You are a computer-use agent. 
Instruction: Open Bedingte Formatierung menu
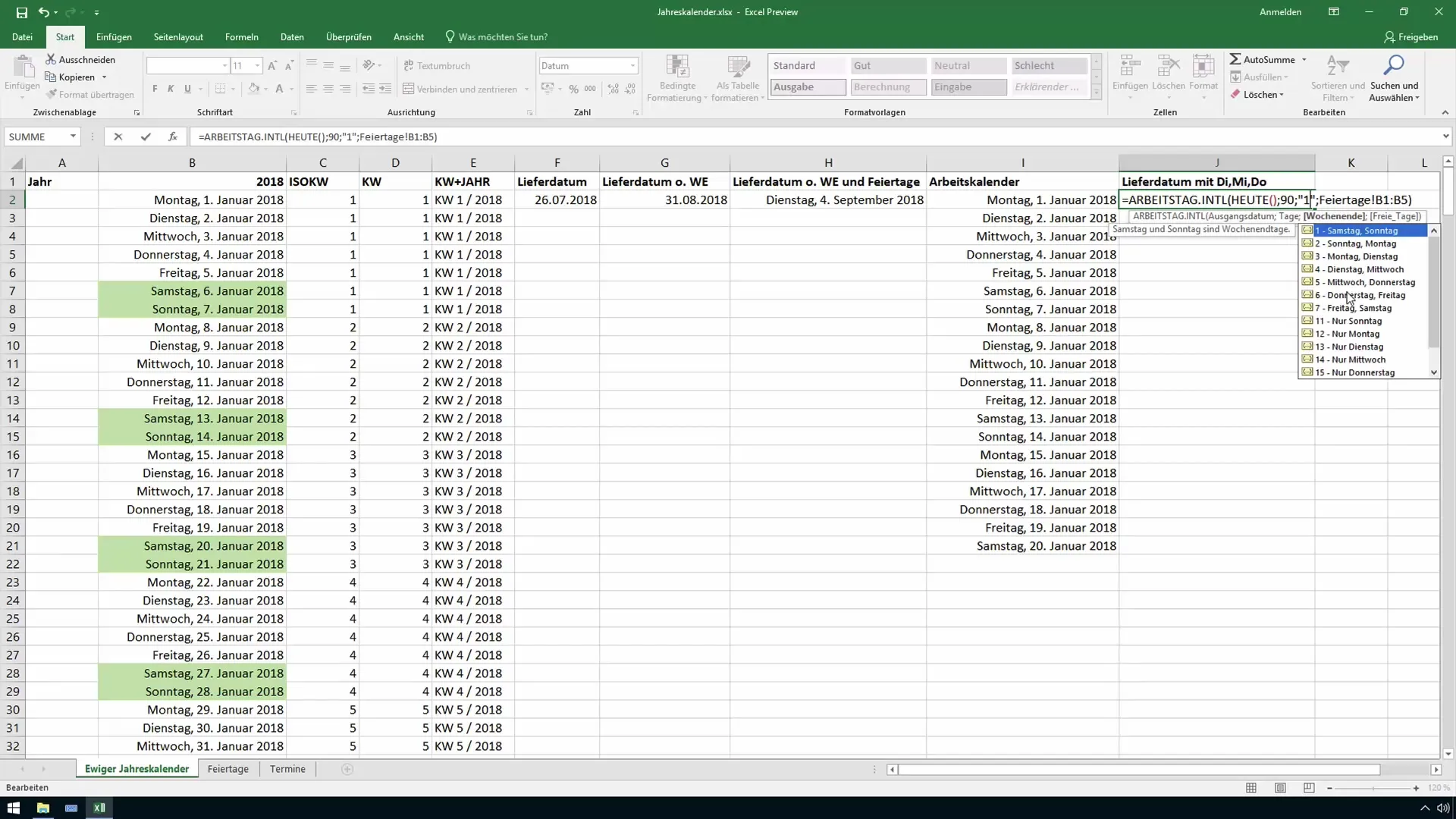point(677,78)
